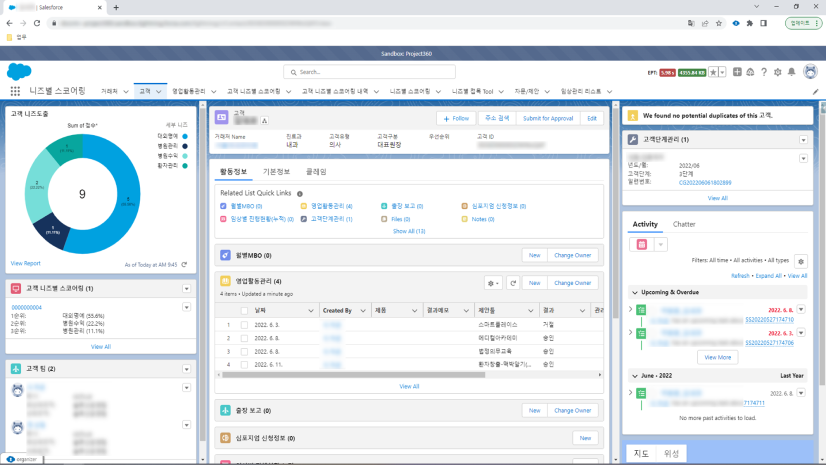This screenshot has width=826, height=465.
Task: Click the edit navigation pencil icon
Action: tap(815, 92)
